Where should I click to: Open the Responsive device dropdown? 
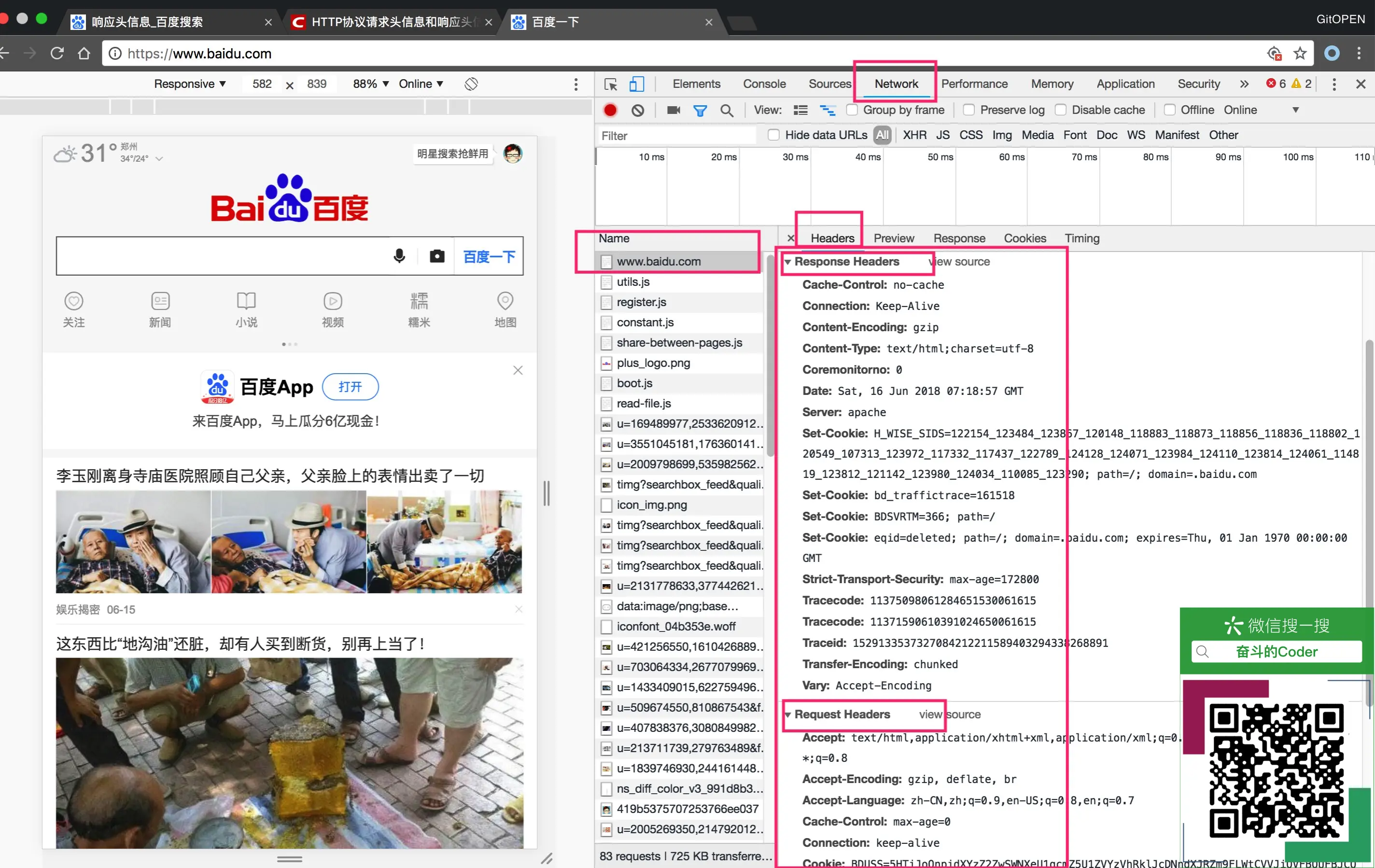[x=190, y=84]
